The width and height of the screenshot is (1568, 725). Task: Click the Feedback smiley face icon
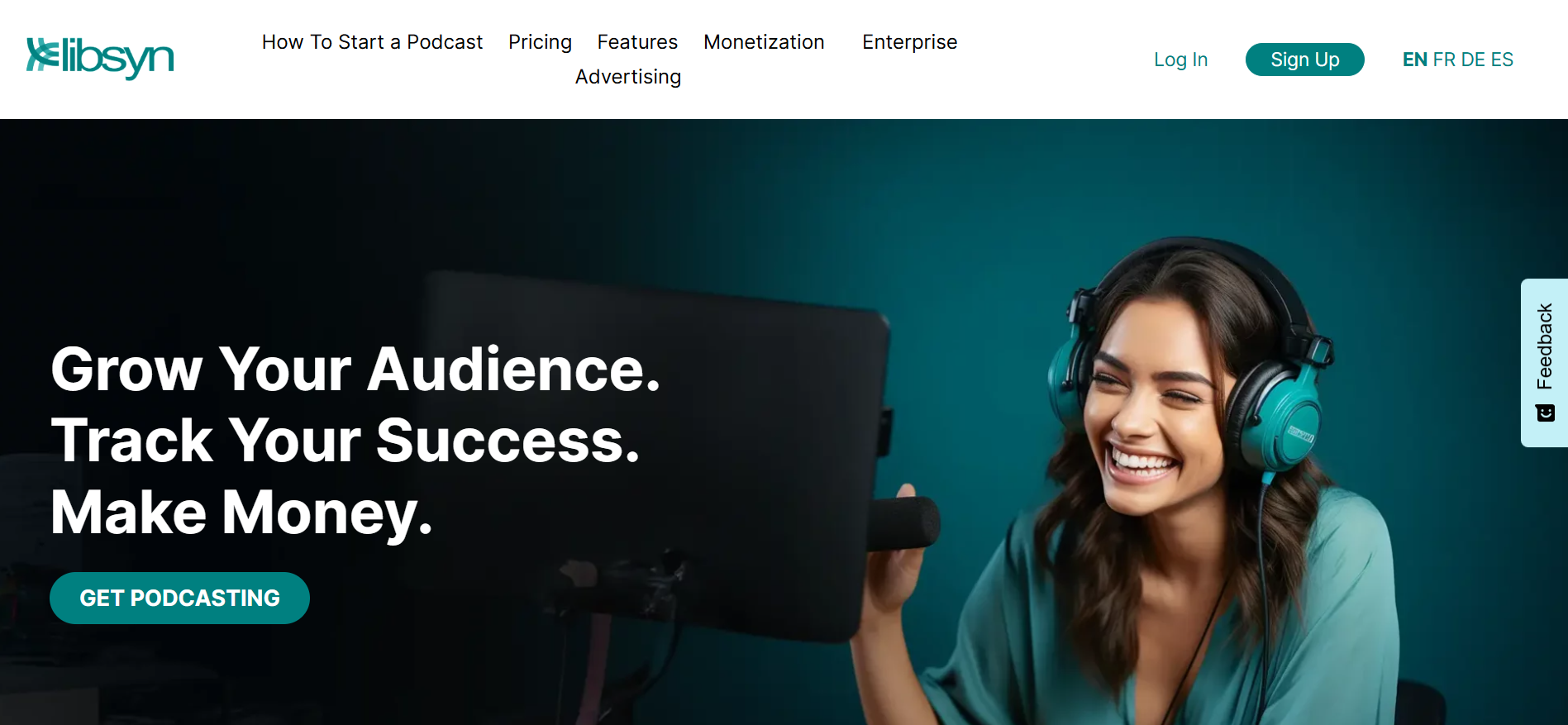coord(1545,413)
